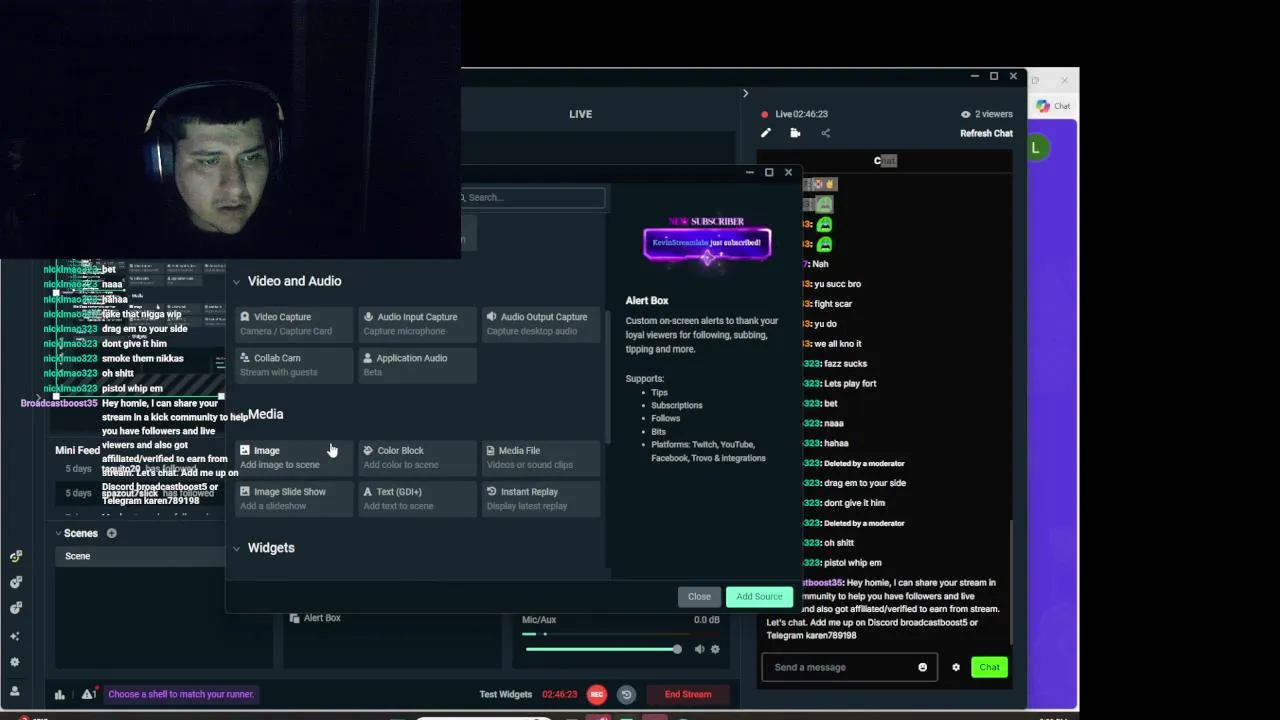
Task: Click the Test Widgets button
Action: (506, 694)
